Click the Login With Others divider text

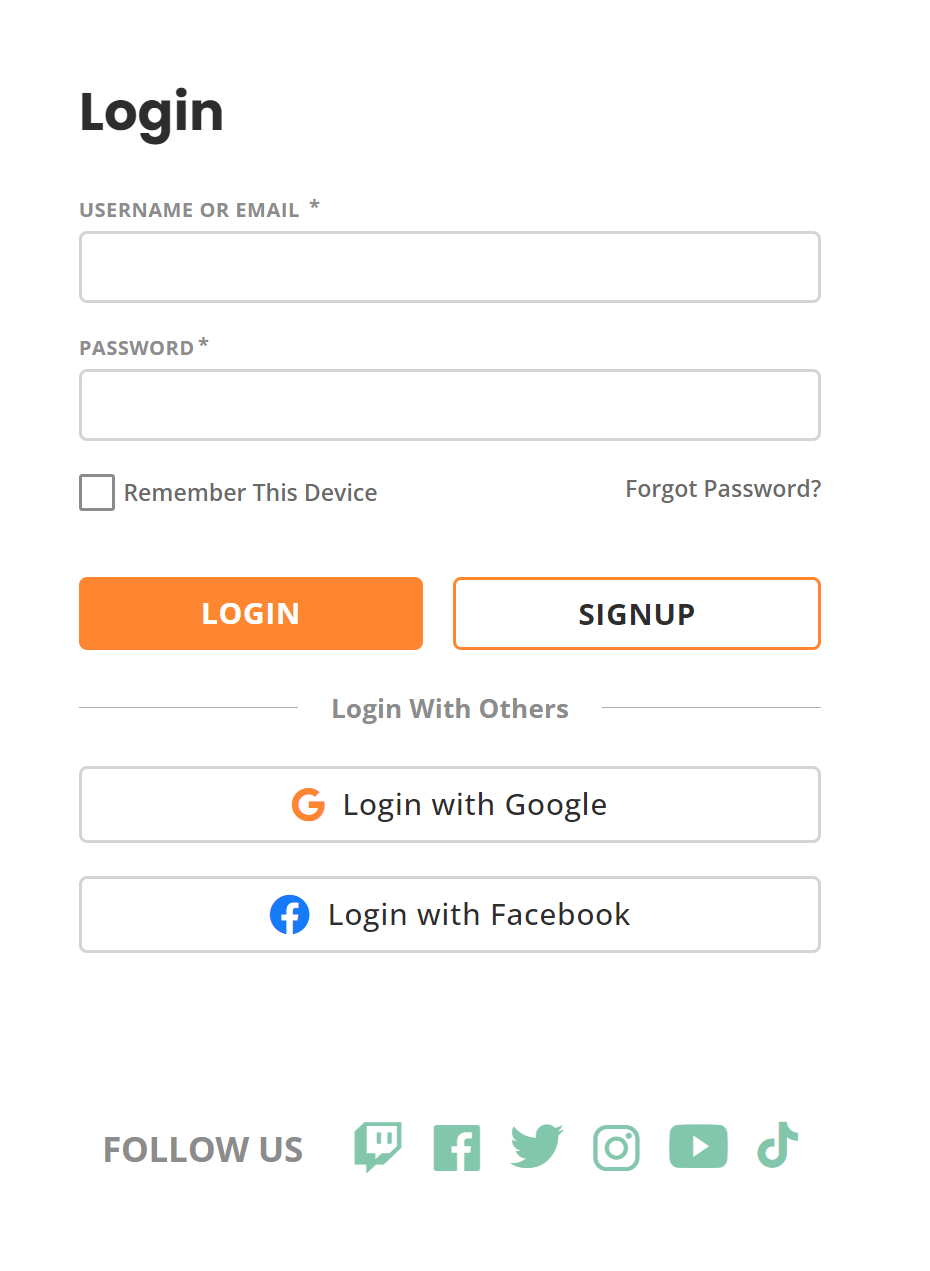(450, 709)
